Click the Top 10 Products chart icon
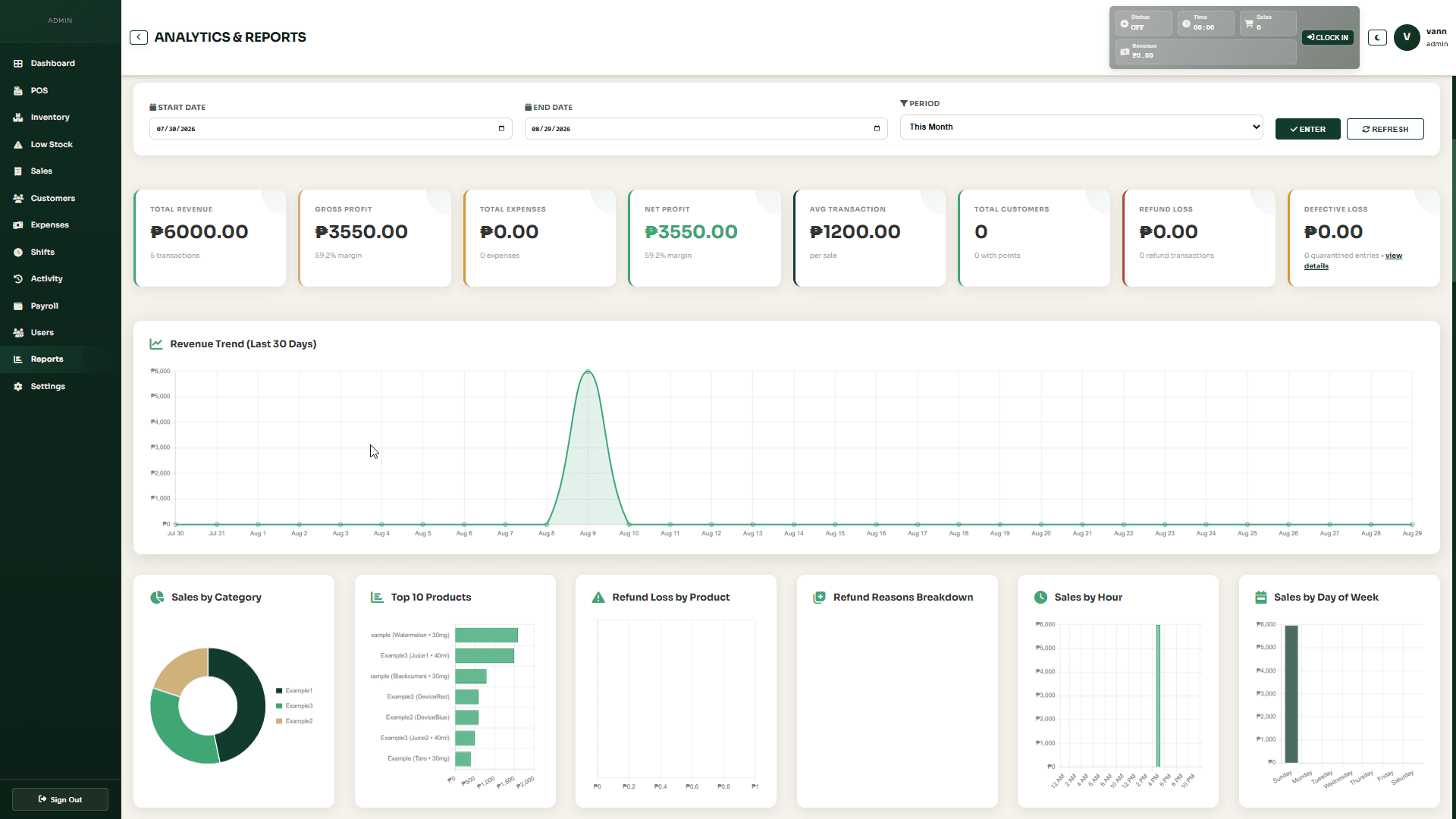1456x819 pixels. click(377, 598)
